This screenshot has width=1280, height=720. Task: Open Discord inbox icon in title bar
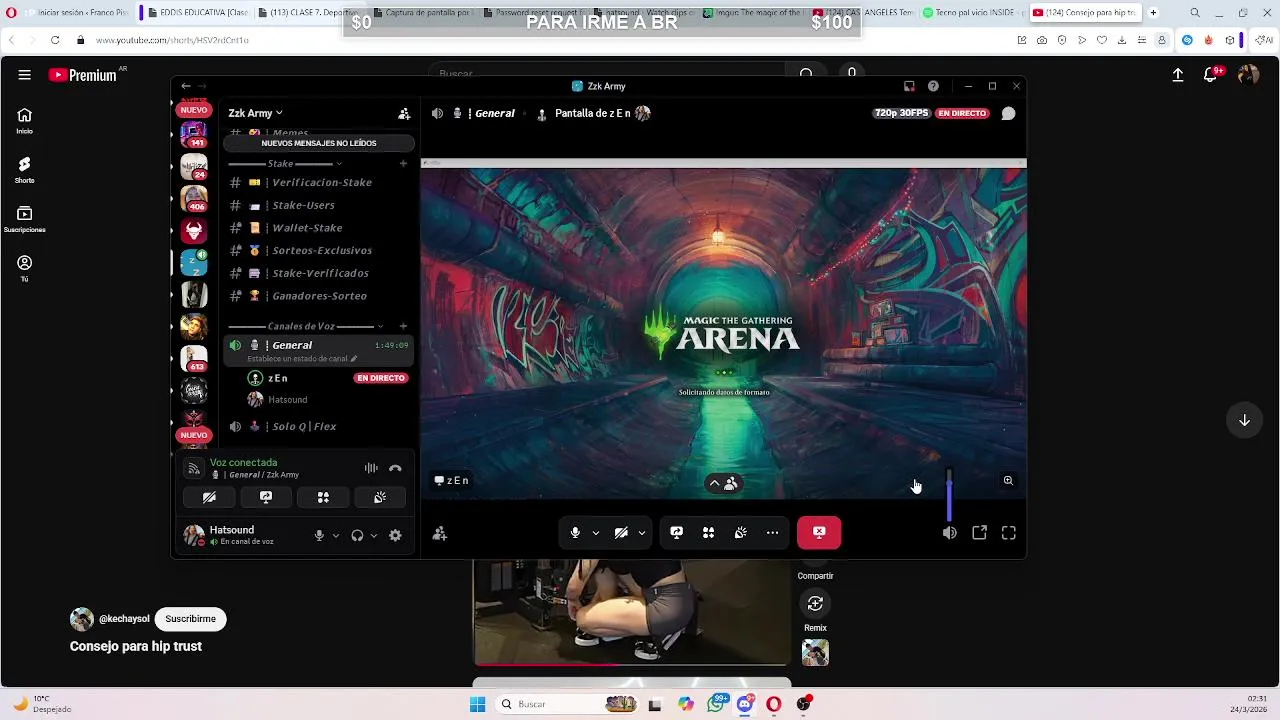tap(909, 86)
